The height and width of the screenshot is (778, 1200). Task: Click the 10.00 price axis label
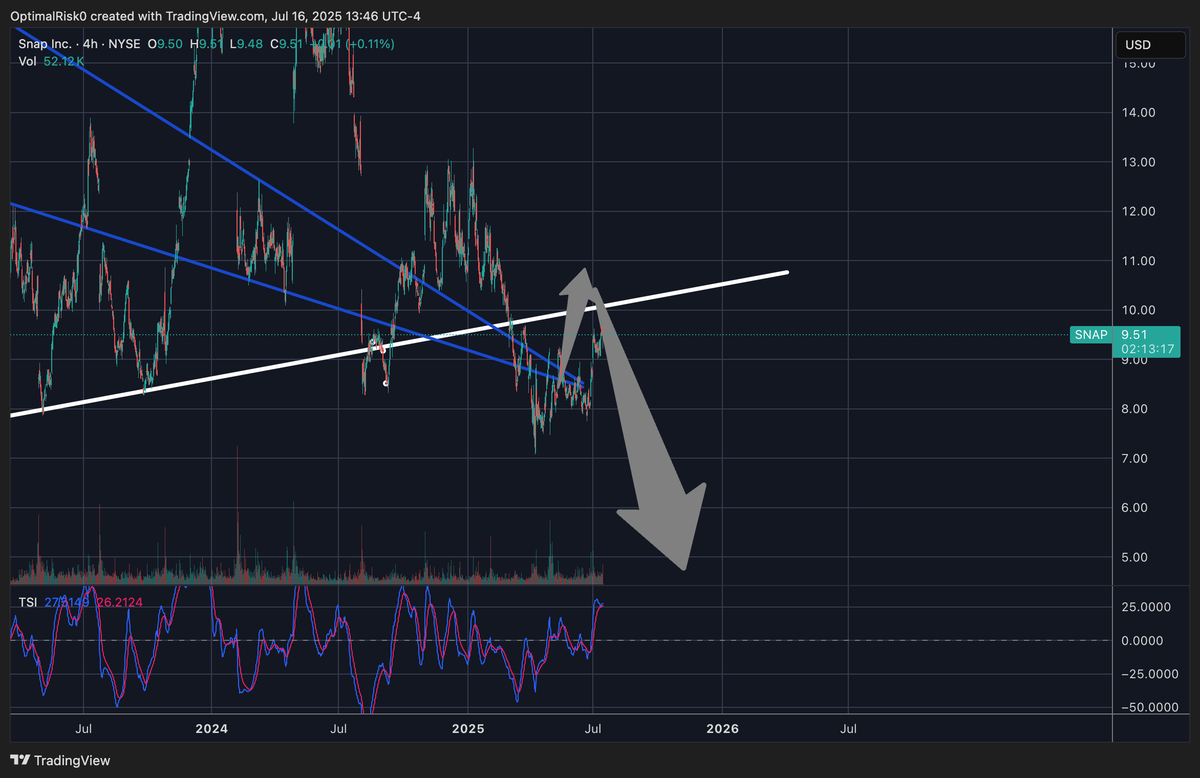coord(1139,310)
